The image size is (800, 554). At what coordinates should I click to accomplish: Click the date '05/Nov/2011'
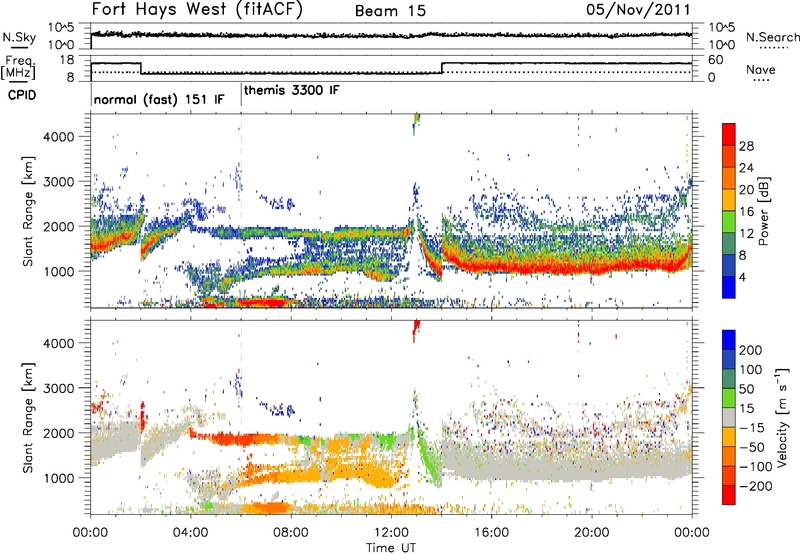tap(638, 10)
